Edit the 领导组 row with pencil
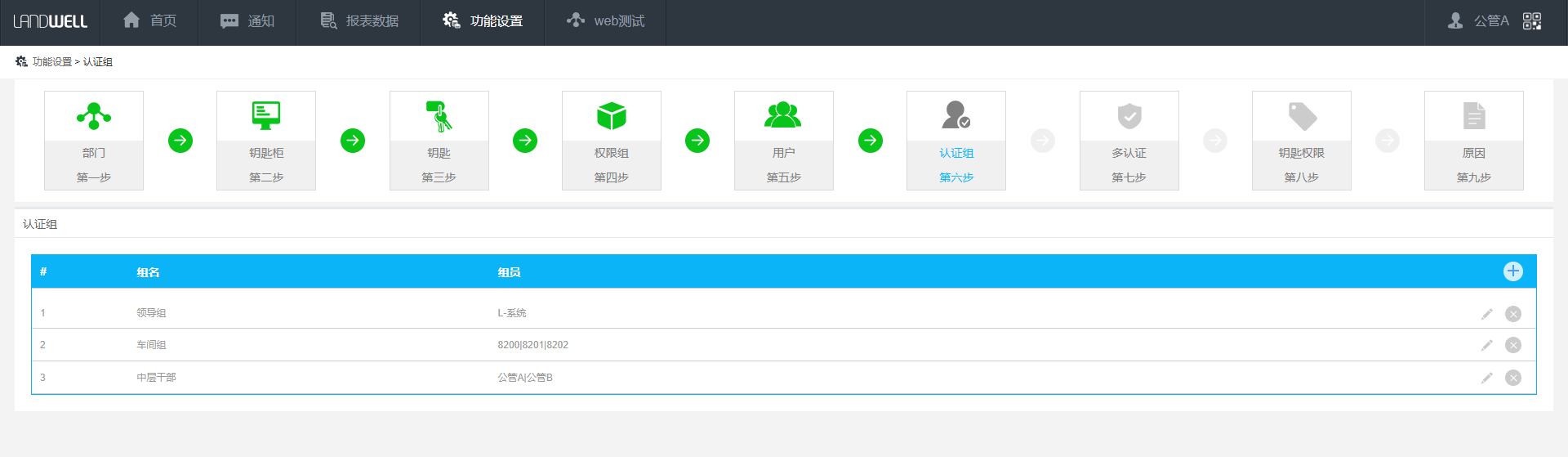 click(x=1486, y=314)
